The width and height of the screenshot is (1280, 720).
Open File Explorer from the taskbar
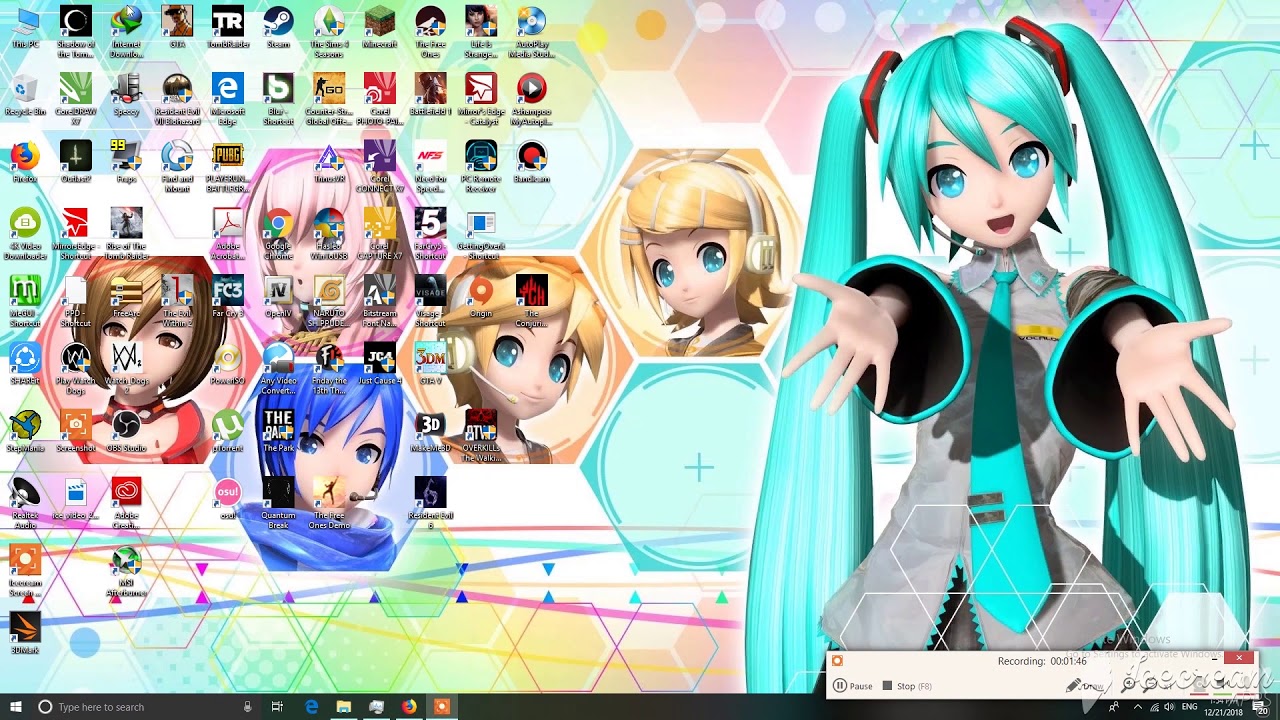click(344, 707)
